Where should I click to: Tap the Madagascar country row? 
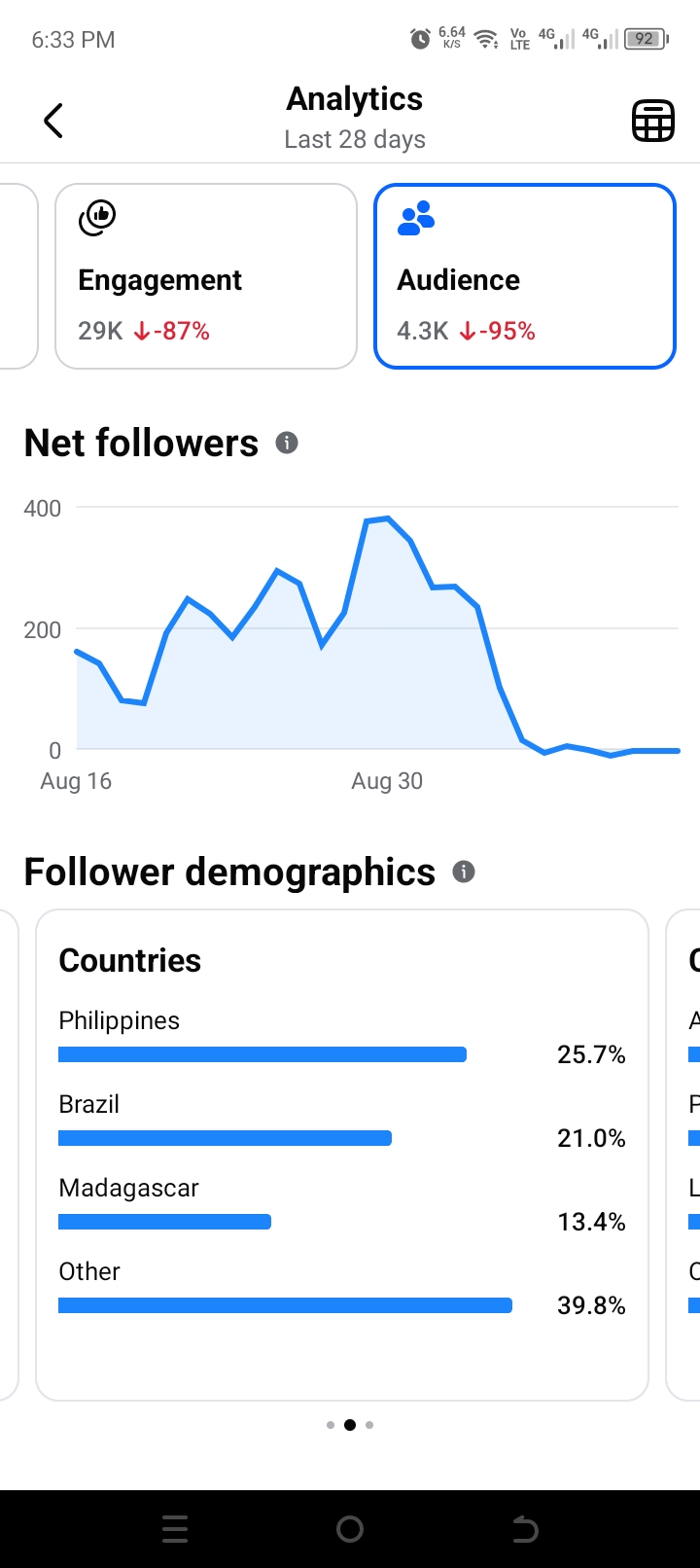point(342,1204)
